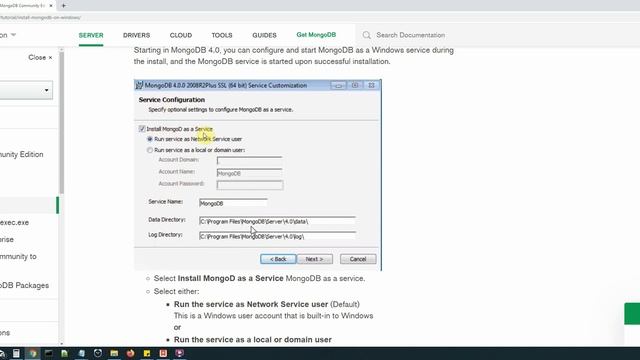The image size is (640, 360).
Task: Follow the Get MongoDB link
Action: tap(316, 35)
